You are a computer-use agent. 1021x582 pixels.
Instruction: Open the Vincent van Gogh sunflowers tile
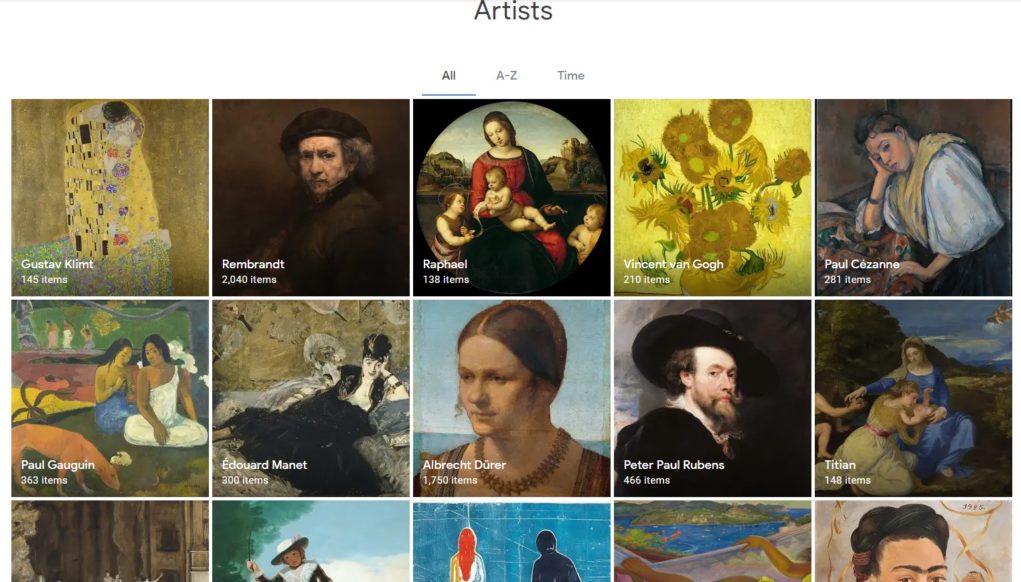pyautogui.click(x=712, y=197)
